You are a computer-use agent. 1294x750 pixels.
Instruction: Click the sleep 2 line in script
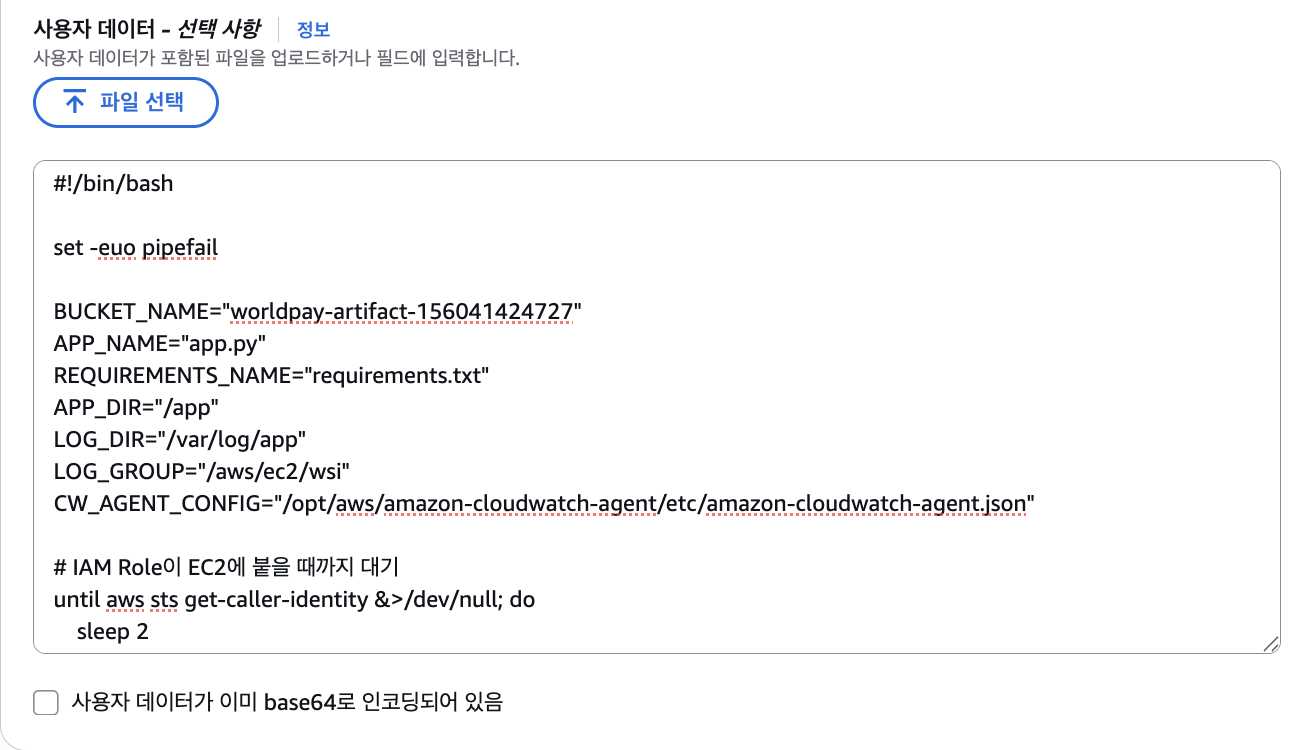(x=113, y=632)
